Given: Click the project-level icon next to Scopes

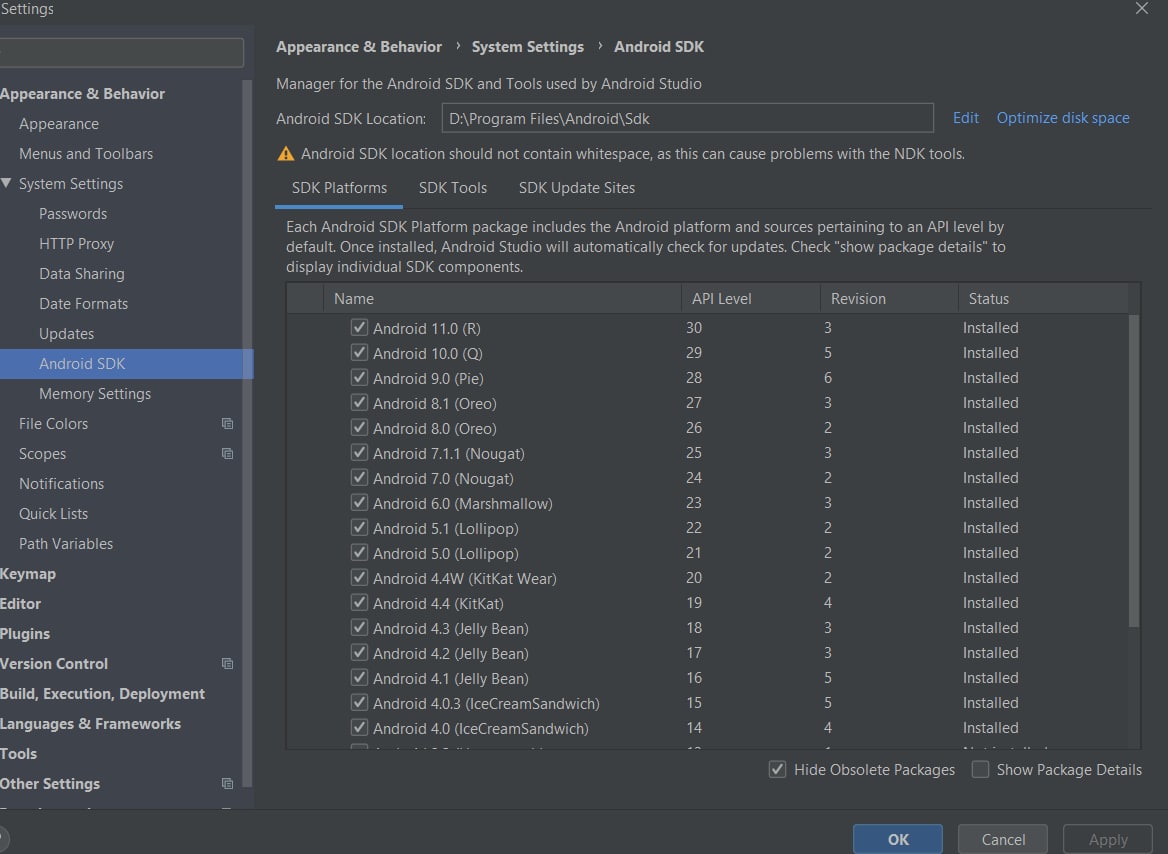Looking at the screenshot, I should (x=227, y=454).
